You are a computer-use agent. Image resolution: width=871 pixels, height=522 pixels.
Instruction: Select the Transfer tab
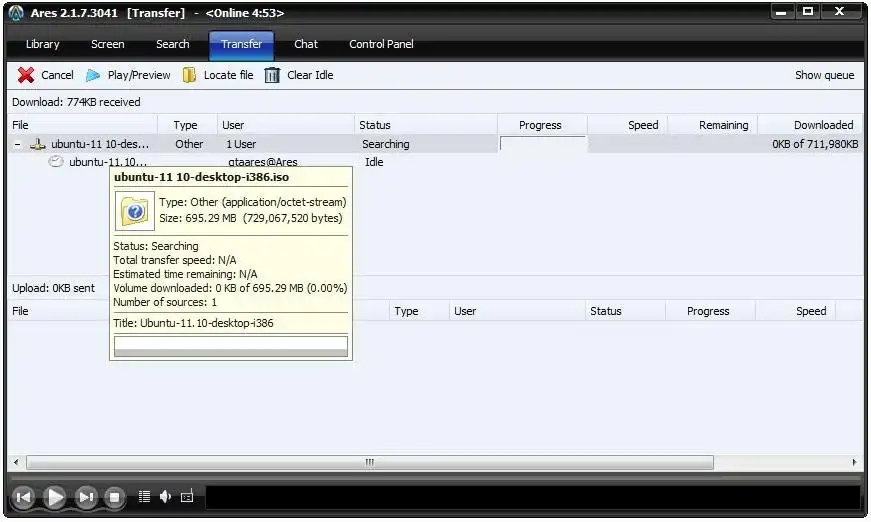(241, 44)
